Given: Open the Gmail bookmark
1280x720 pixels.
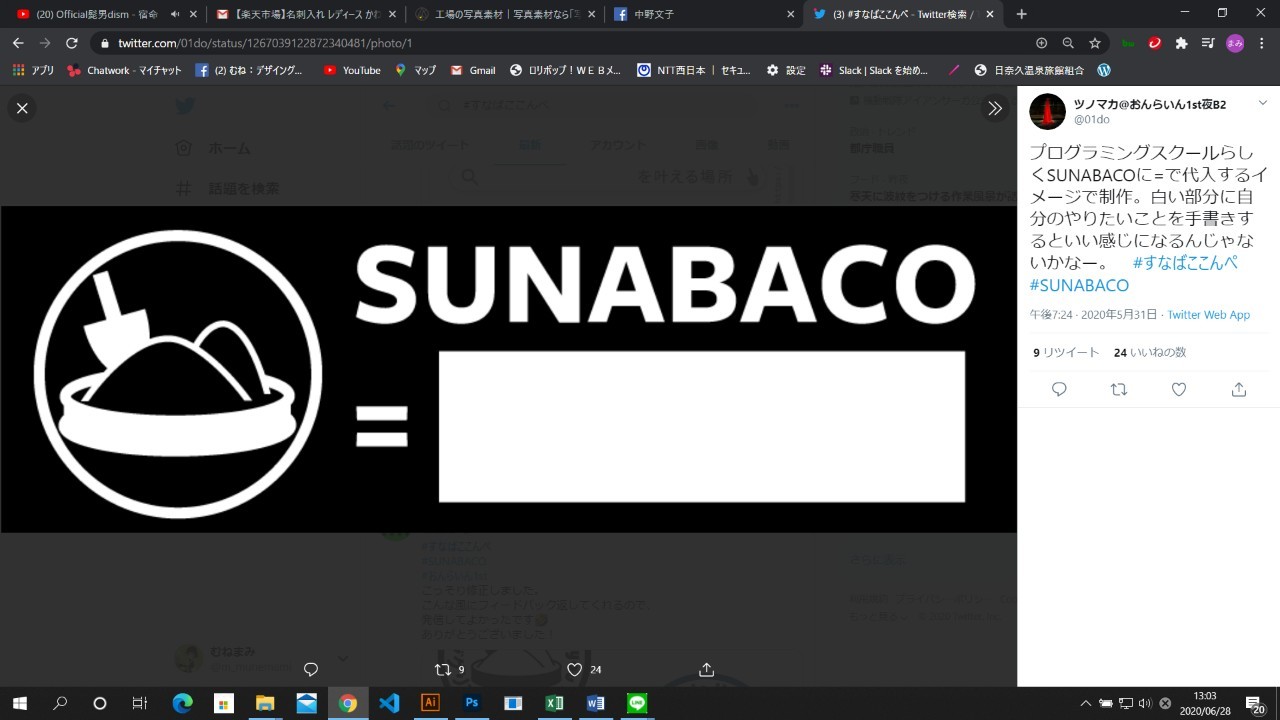Looking at the screenshot, I should 472,70.
